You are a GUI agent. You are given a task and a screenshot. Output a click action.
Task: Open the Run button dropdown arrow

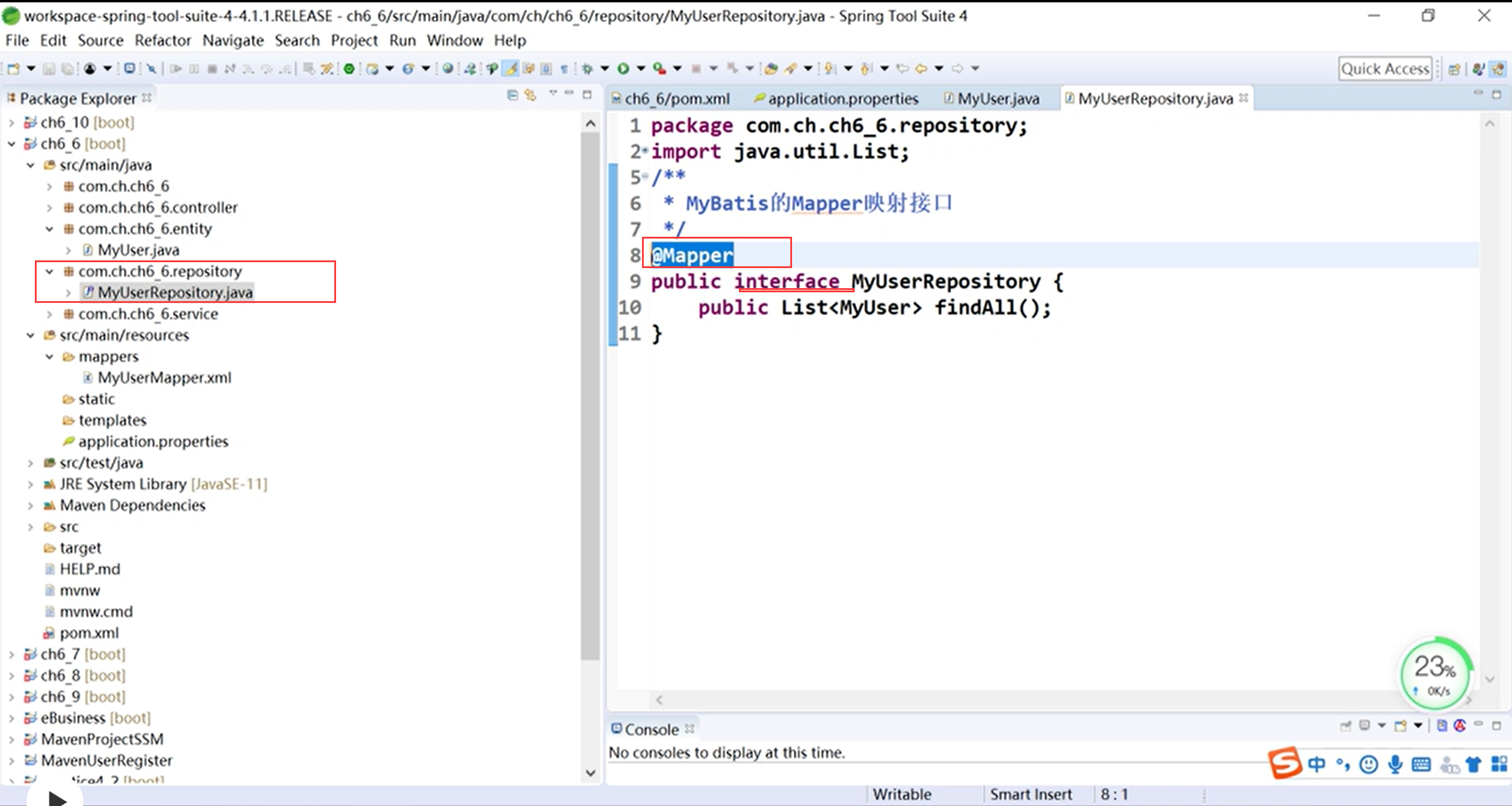click(641, 68)
